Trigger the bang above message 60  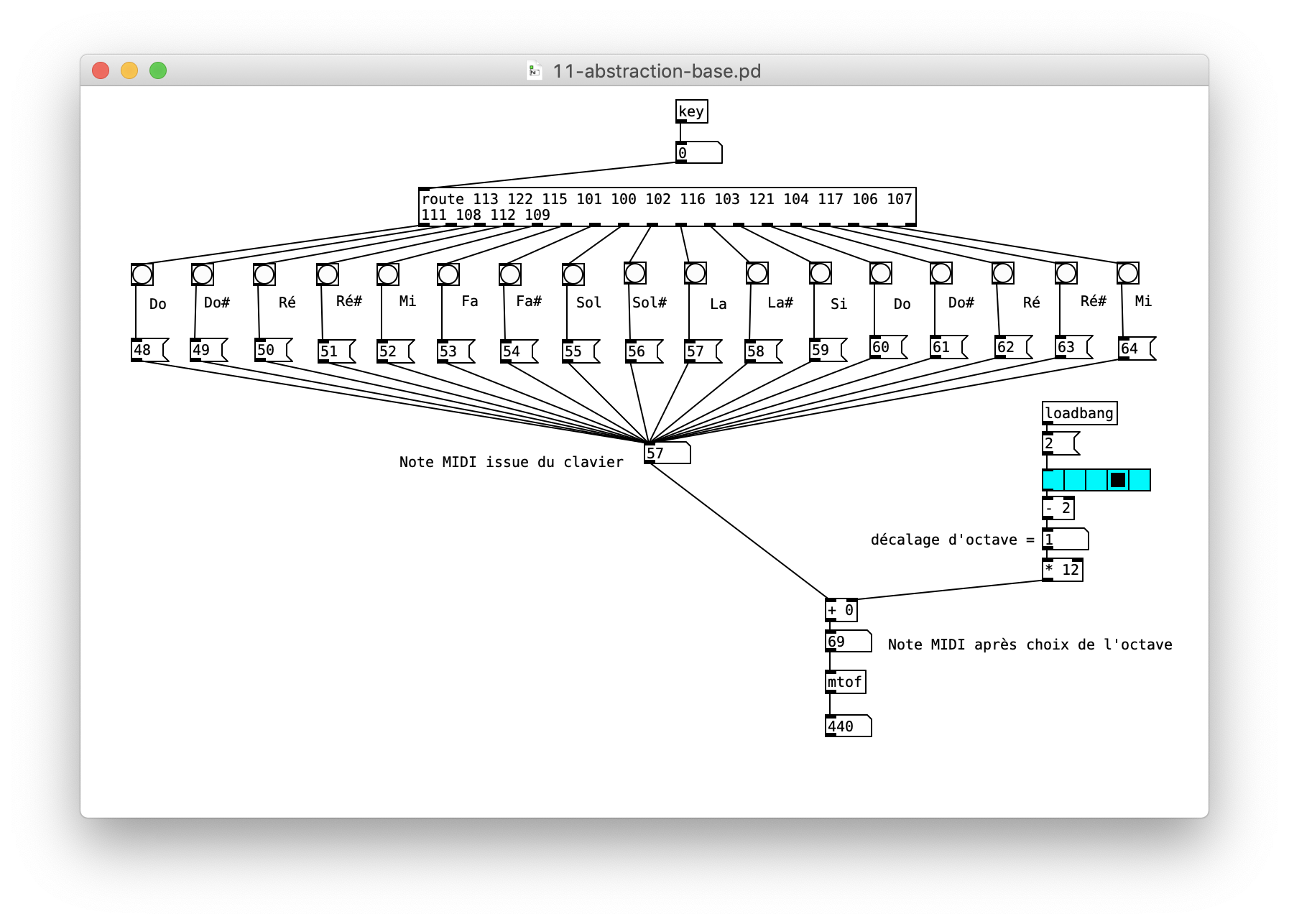[881, 273]
